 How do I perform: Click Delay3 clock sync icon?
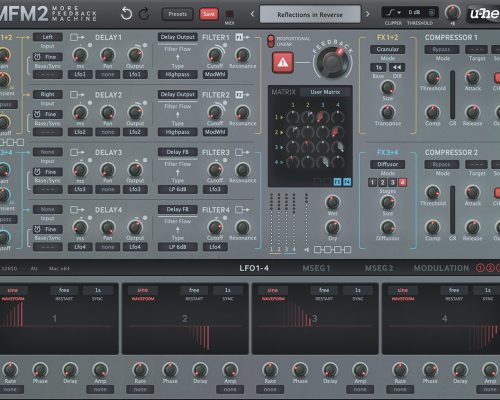pos(37,172)
